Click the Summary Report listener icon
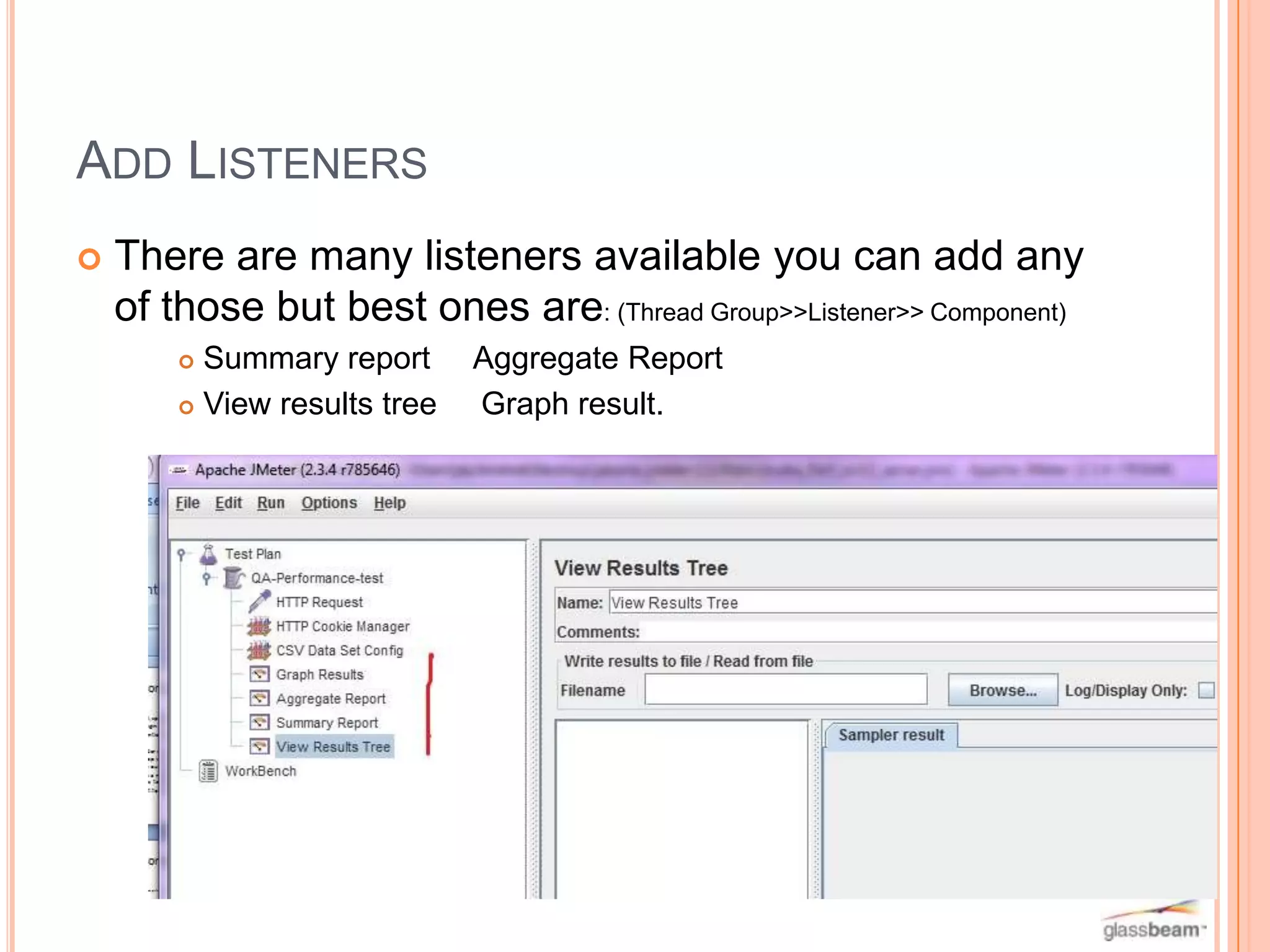Image resolution: width=1270 pixels, height=952 pixels. 259,723
